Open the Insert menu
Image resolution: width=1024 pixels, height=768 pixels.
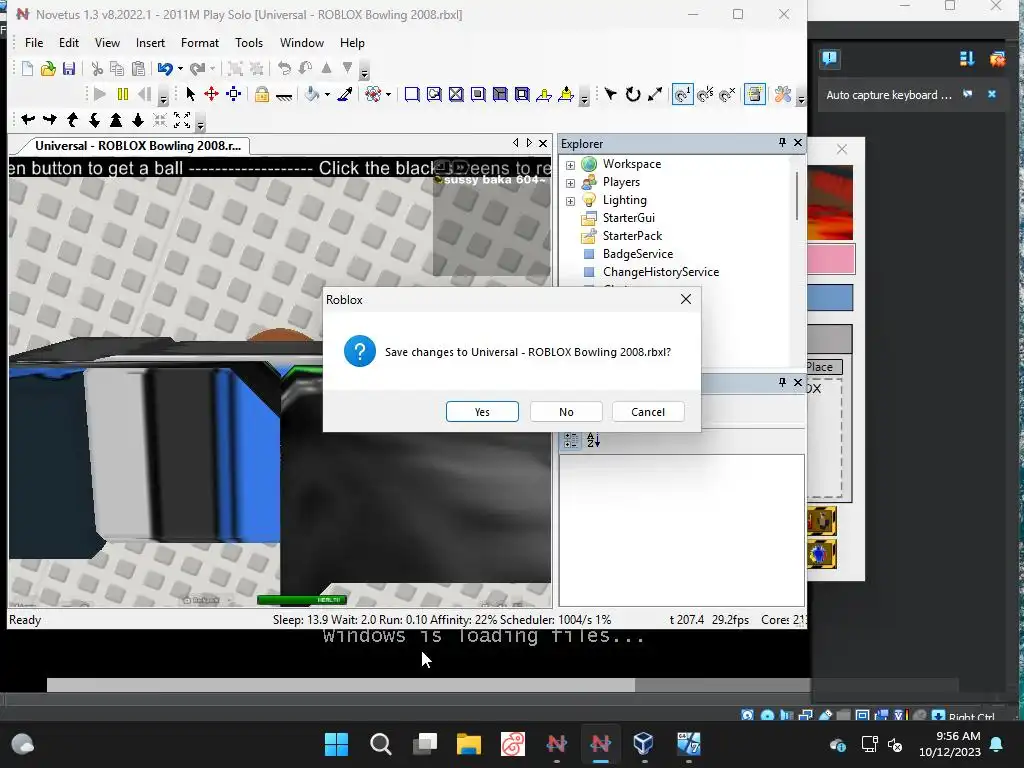point(150,42)
